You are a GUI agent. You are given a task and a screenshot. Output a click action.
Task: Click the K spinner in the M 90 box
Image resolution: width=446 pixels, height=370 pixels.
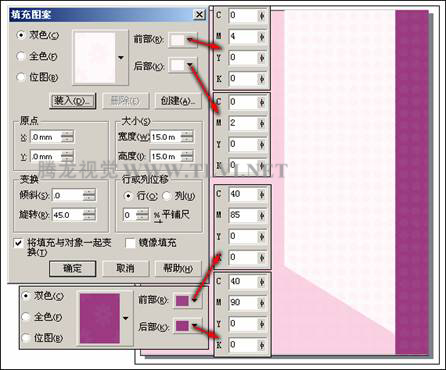click(262, 345)
